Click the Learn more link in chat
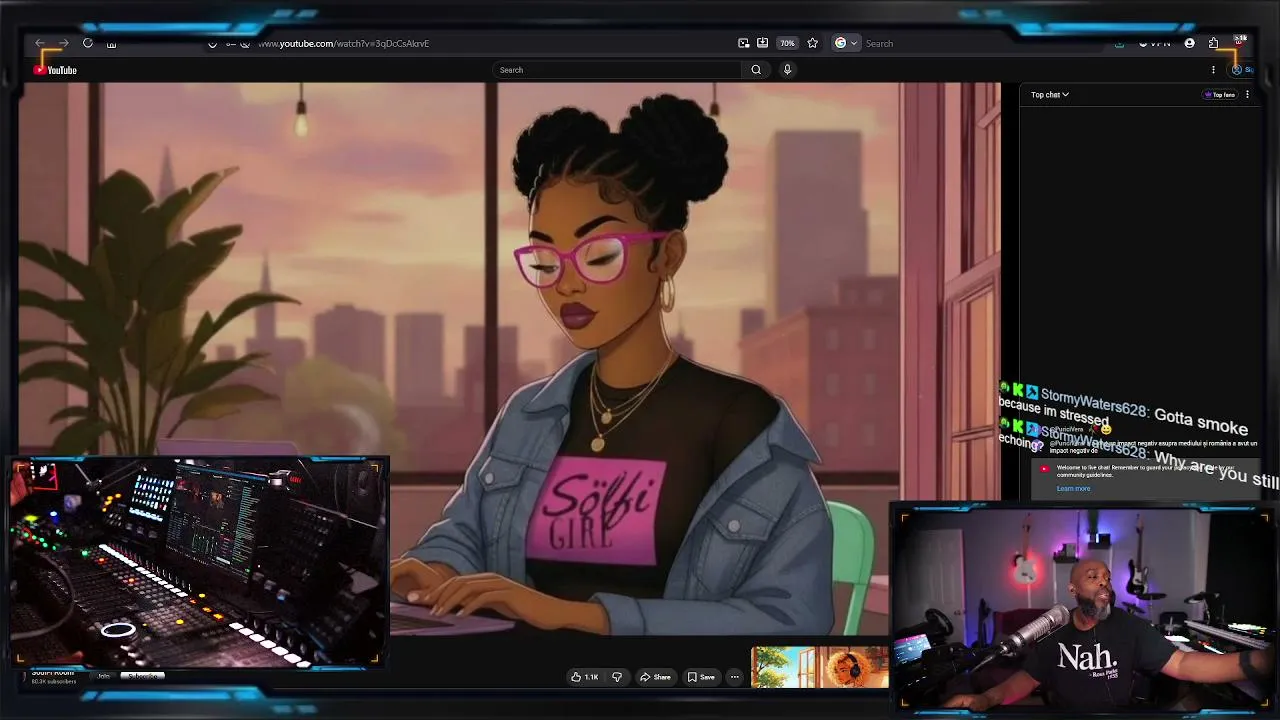 (x=1073, y=489)
